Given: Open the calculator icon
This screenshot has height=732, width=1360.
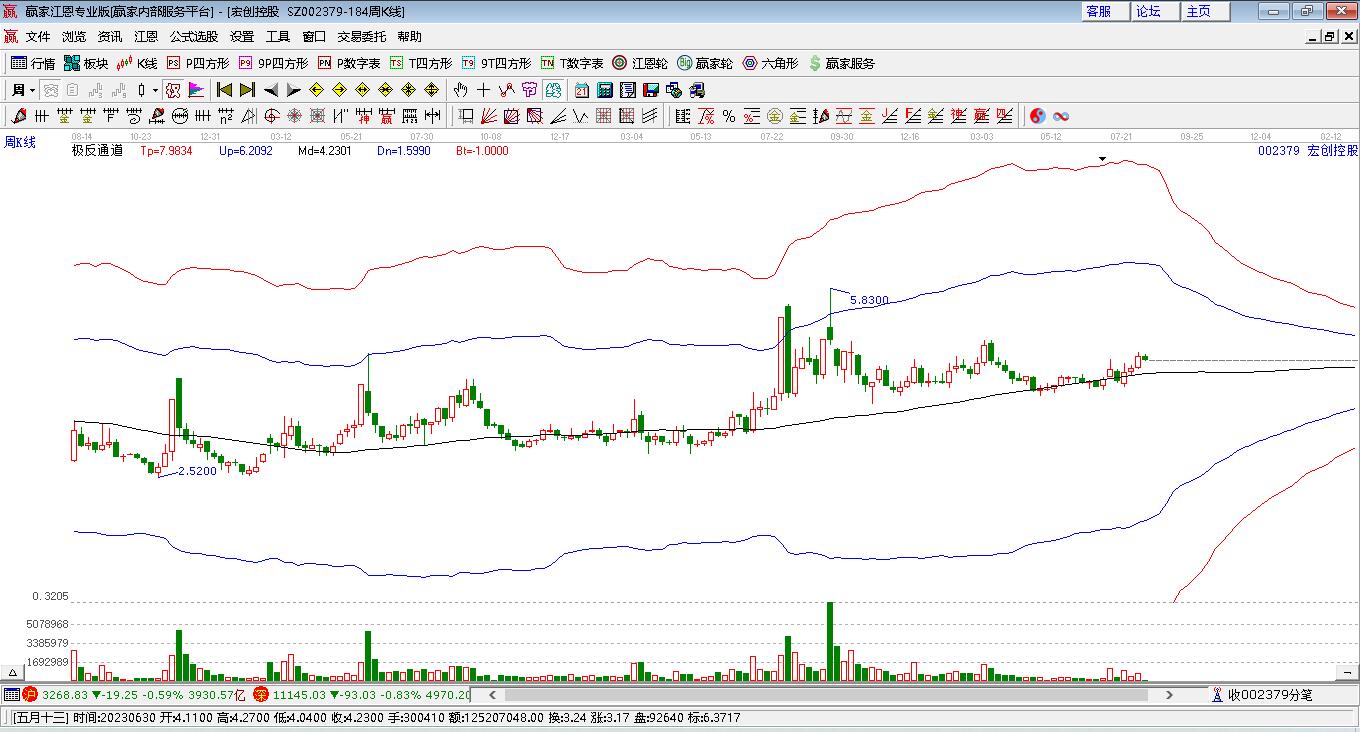Looking at the screenshot, I should click(604, 90).
